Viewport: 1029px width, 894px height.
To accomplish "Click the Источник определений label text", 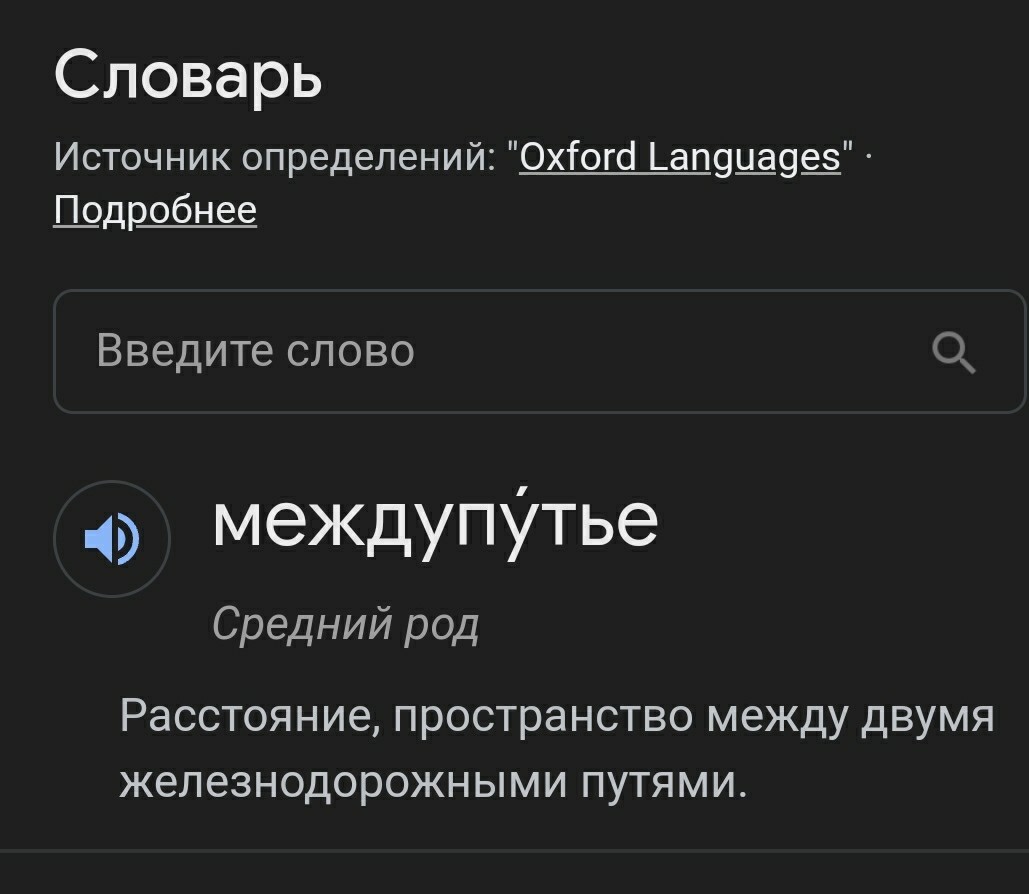I will 274,158.
